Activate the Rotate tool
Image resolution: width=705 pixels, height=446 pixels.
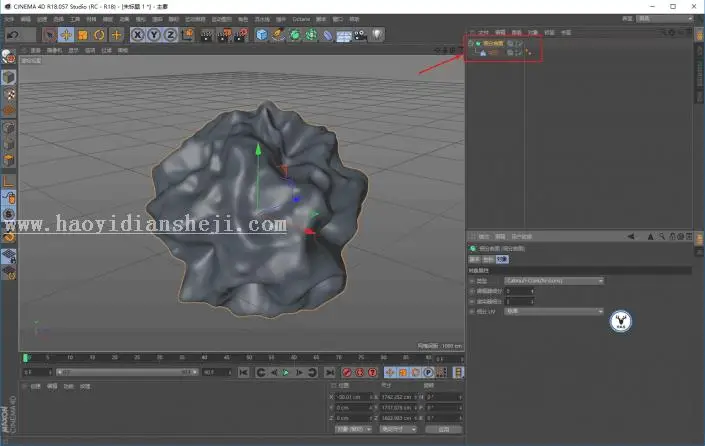(99, 35)
